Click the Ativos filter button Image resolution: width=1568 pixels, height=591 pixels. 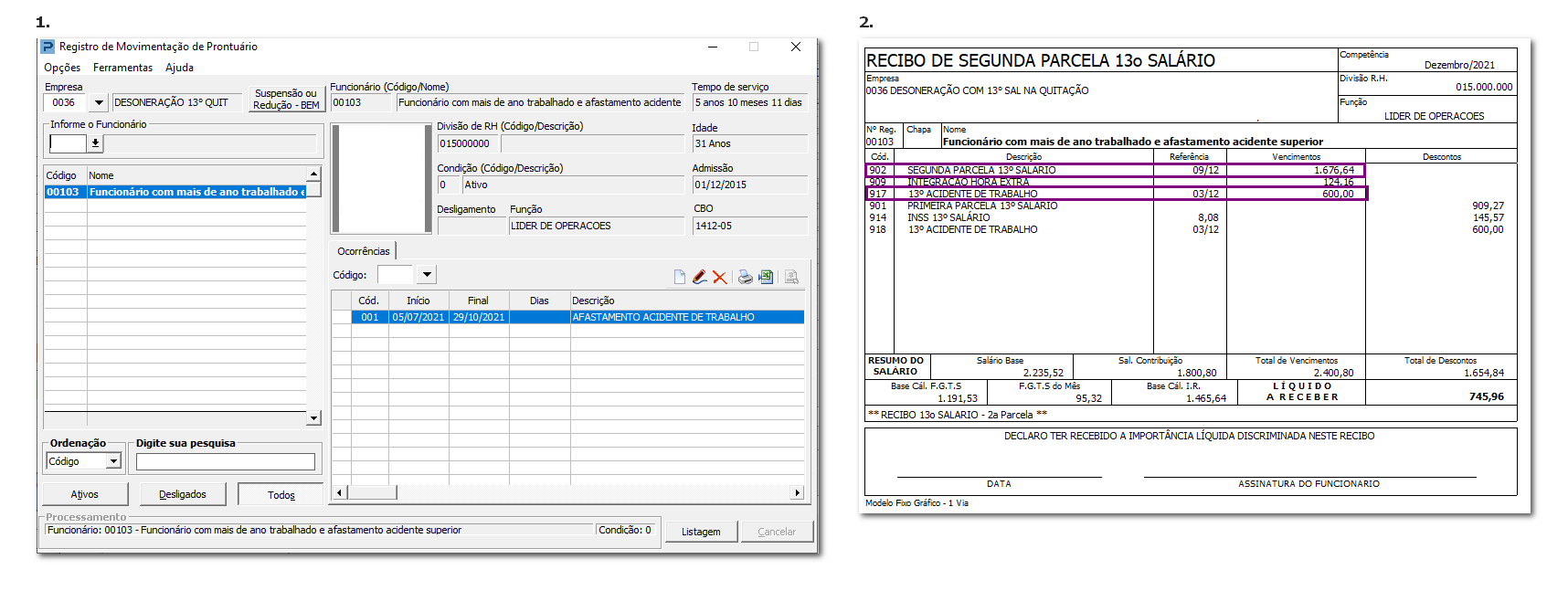[85, 494]
